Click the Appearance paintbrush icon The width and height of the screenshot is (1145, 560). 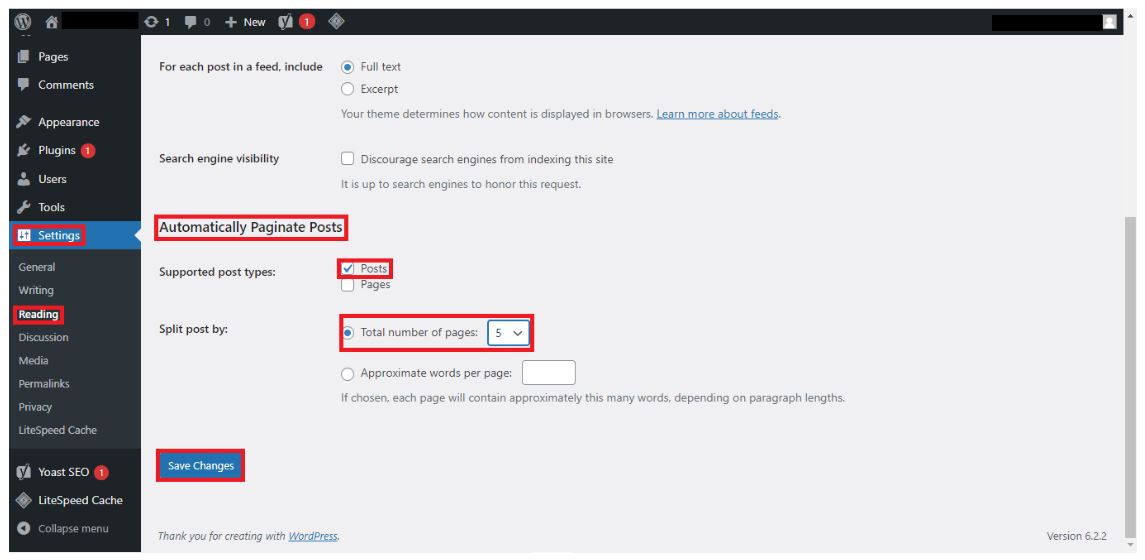click(x=23, y=122)
